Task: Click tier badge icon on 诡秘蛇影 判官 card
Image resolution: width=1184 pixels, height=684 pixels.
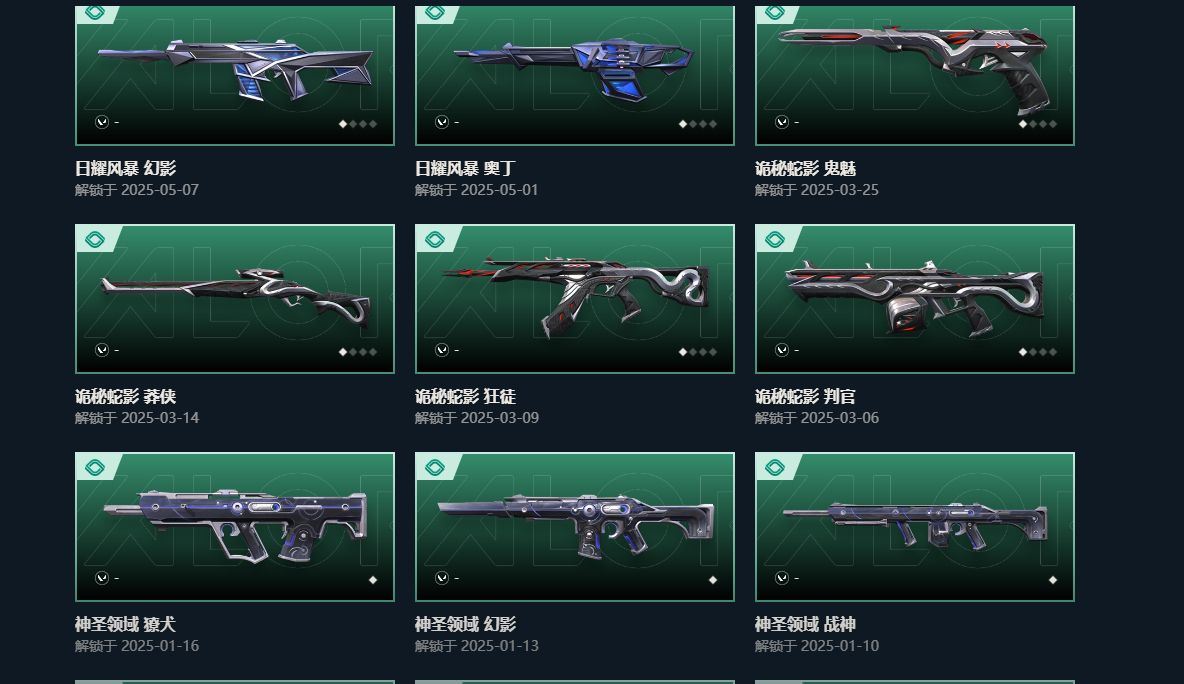Action: [x=775, y=239]
